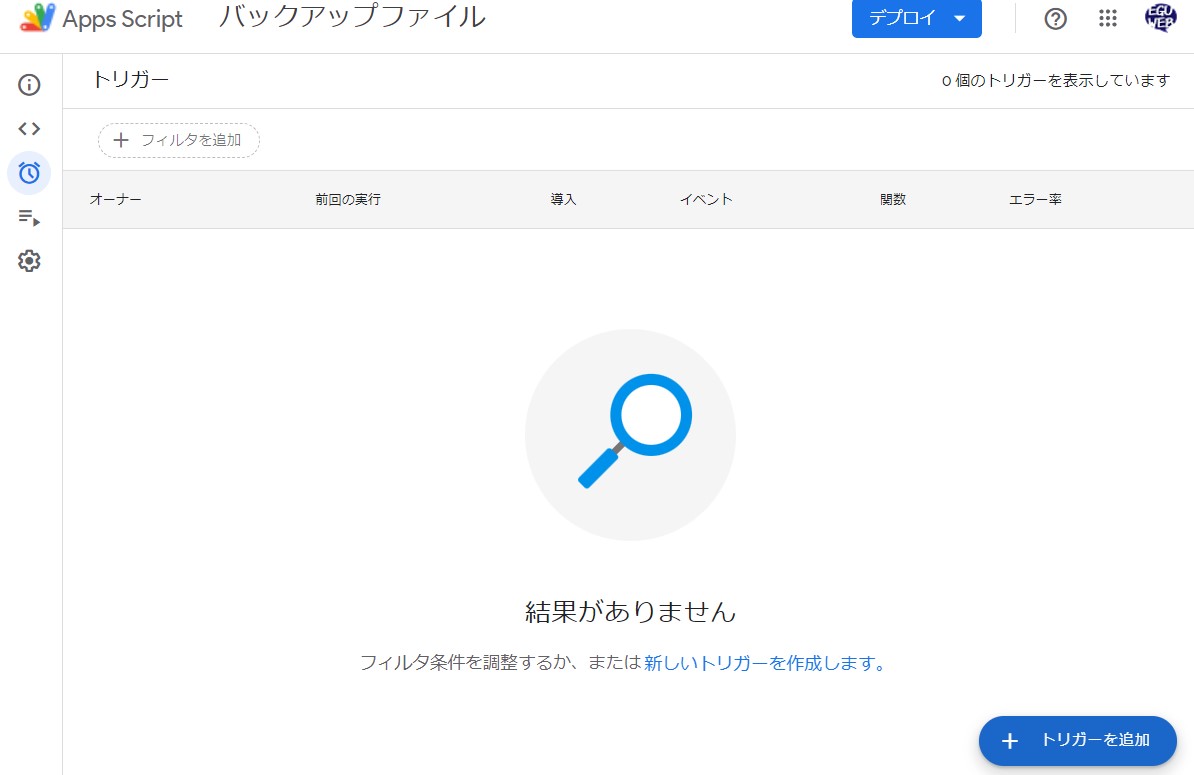Click the デプロイ button

point(902,19)
